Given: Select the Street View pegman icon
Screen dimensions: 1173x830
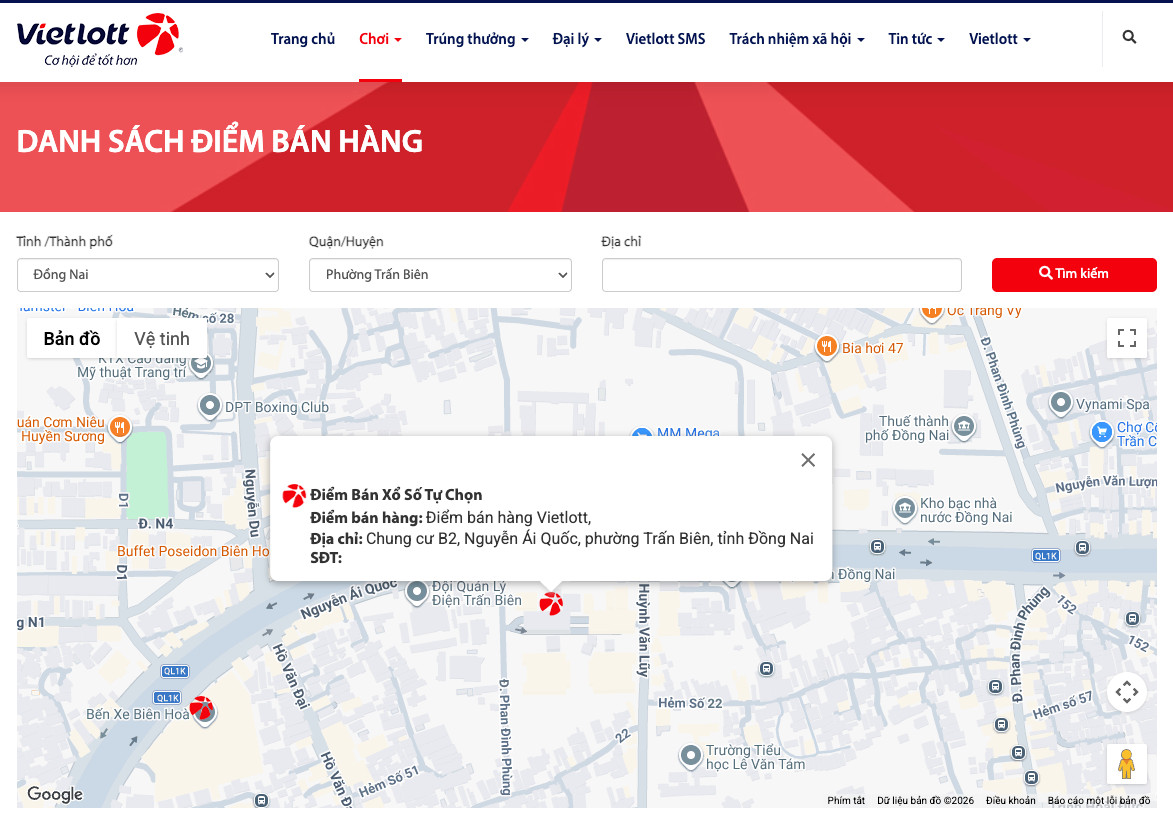Looking at the screenshot, I should click(x=1127, y=764).
